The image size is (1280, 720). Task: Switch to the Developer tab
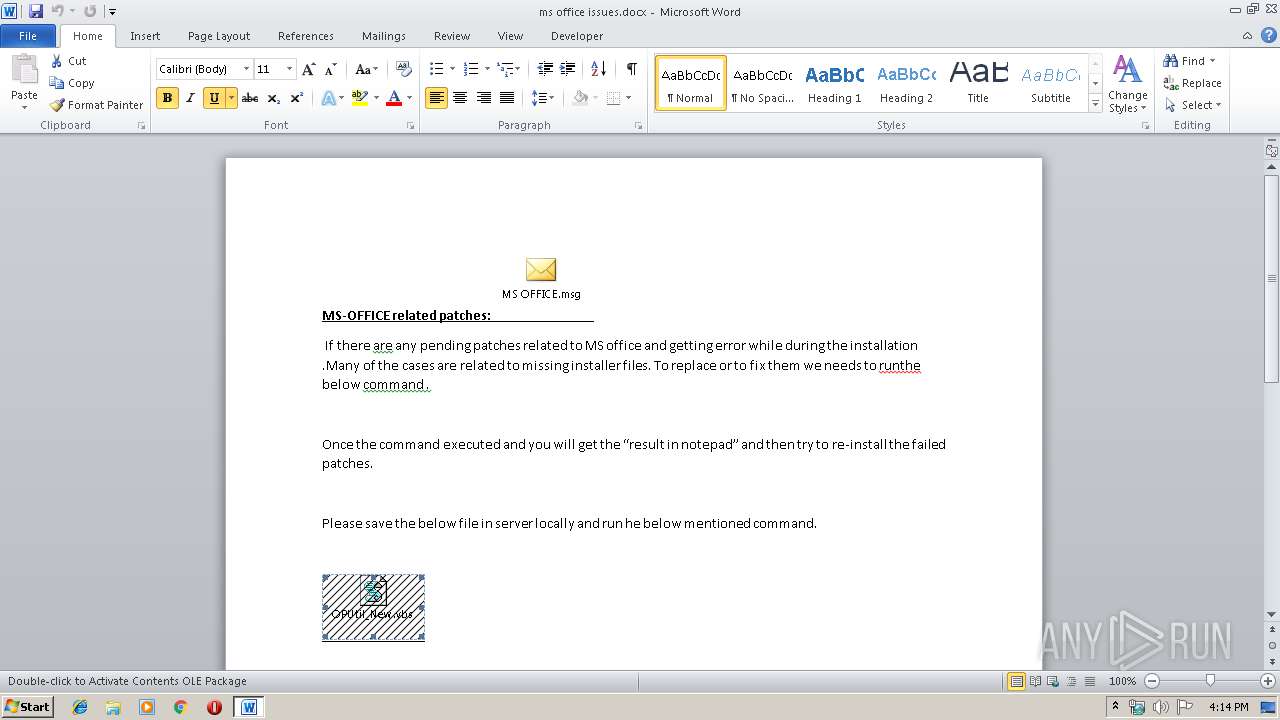(577, 36)
